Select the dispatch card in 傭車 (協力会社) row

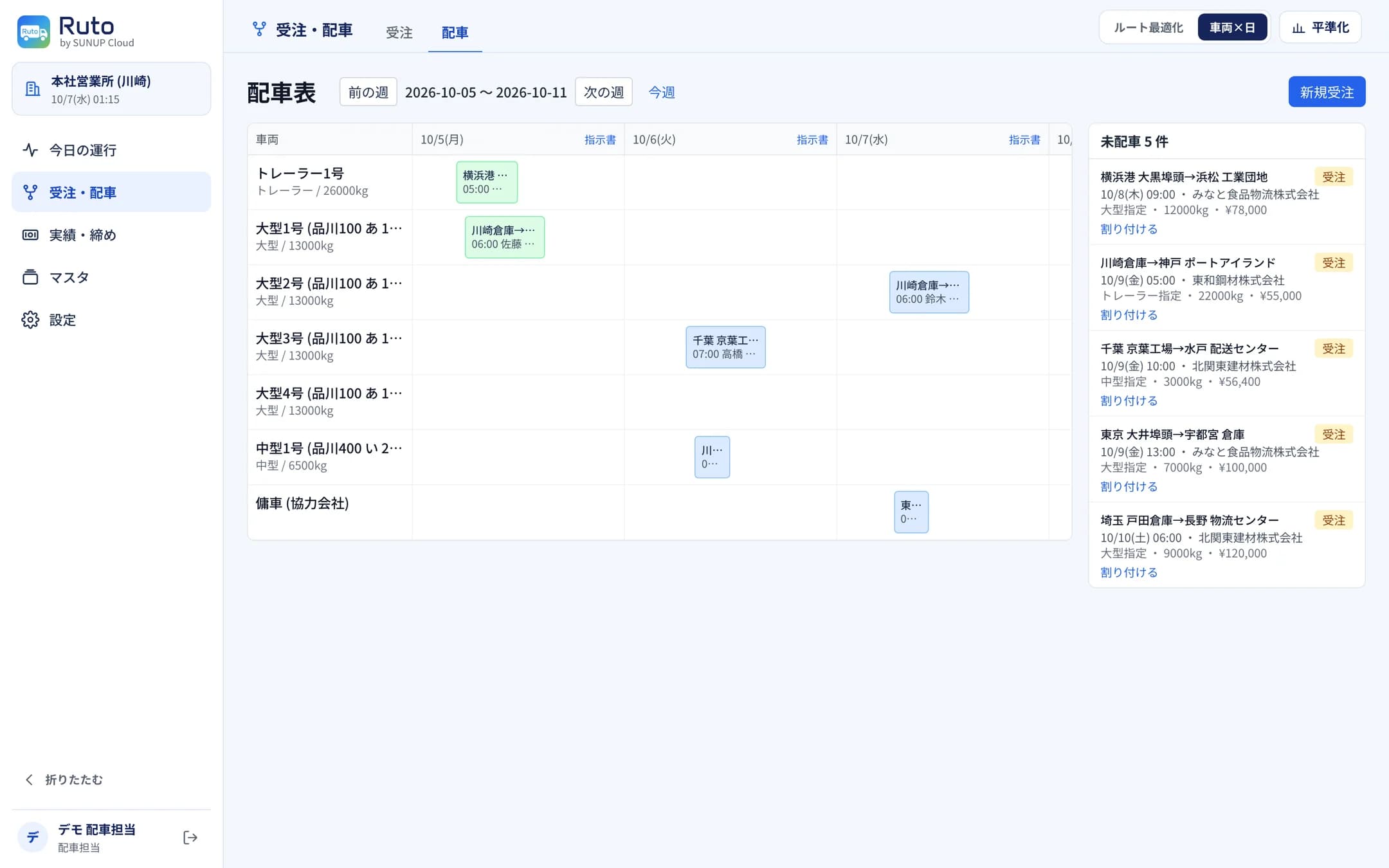click(x=911, y=512)
